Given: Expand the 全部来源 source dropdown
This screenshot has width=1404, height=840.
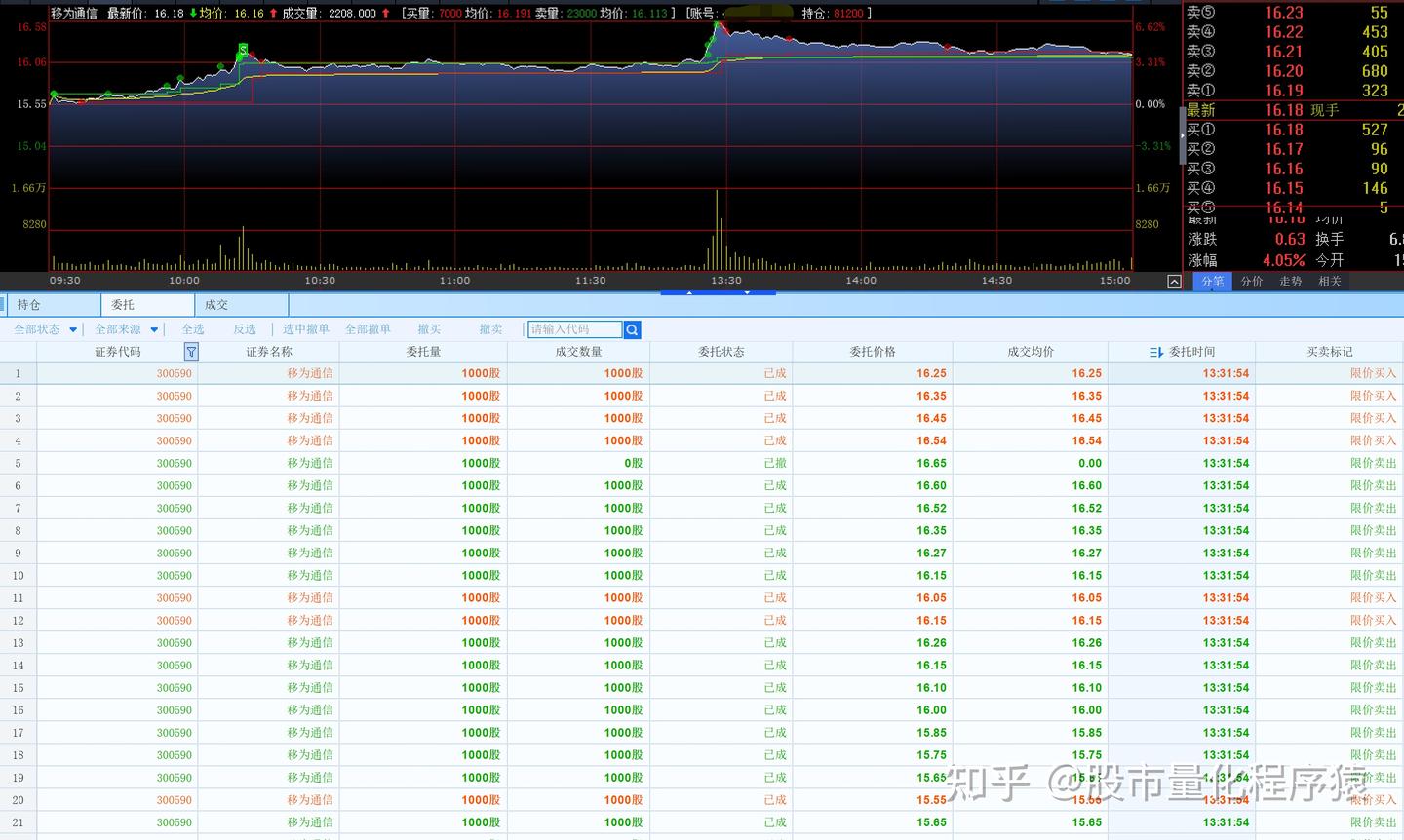Looking at the screenshot, I should 154,329.
